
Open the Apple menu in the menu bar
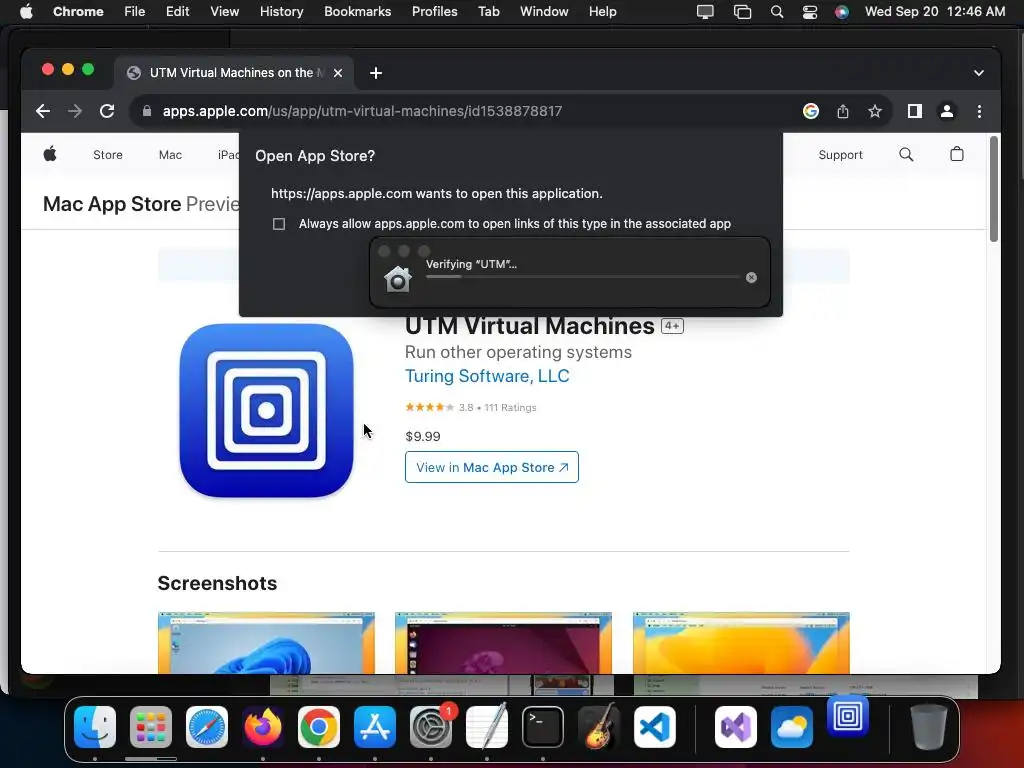(x=26, y=12)
